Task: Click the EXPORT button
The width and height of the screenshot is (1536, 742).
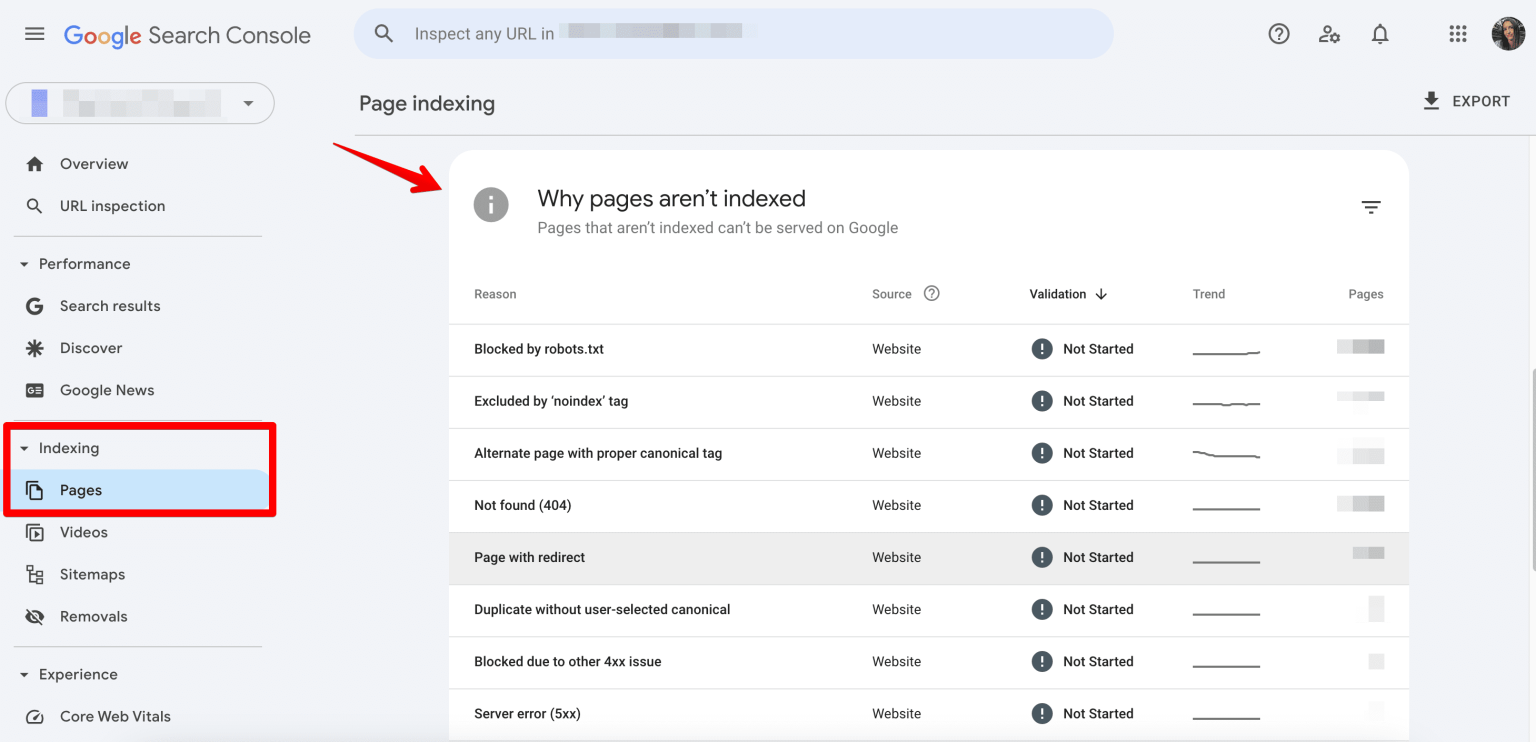Action: pos(1466,101)
